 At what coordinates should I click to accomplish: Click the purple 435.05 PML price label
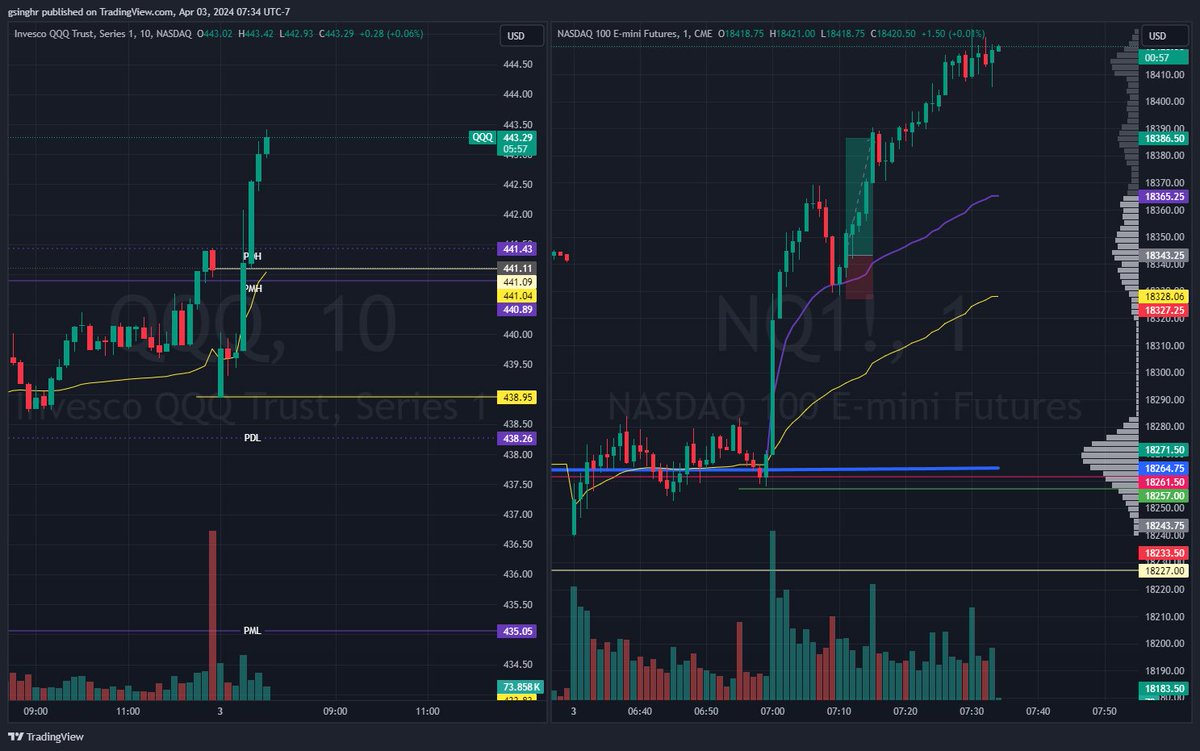point(517,631)
